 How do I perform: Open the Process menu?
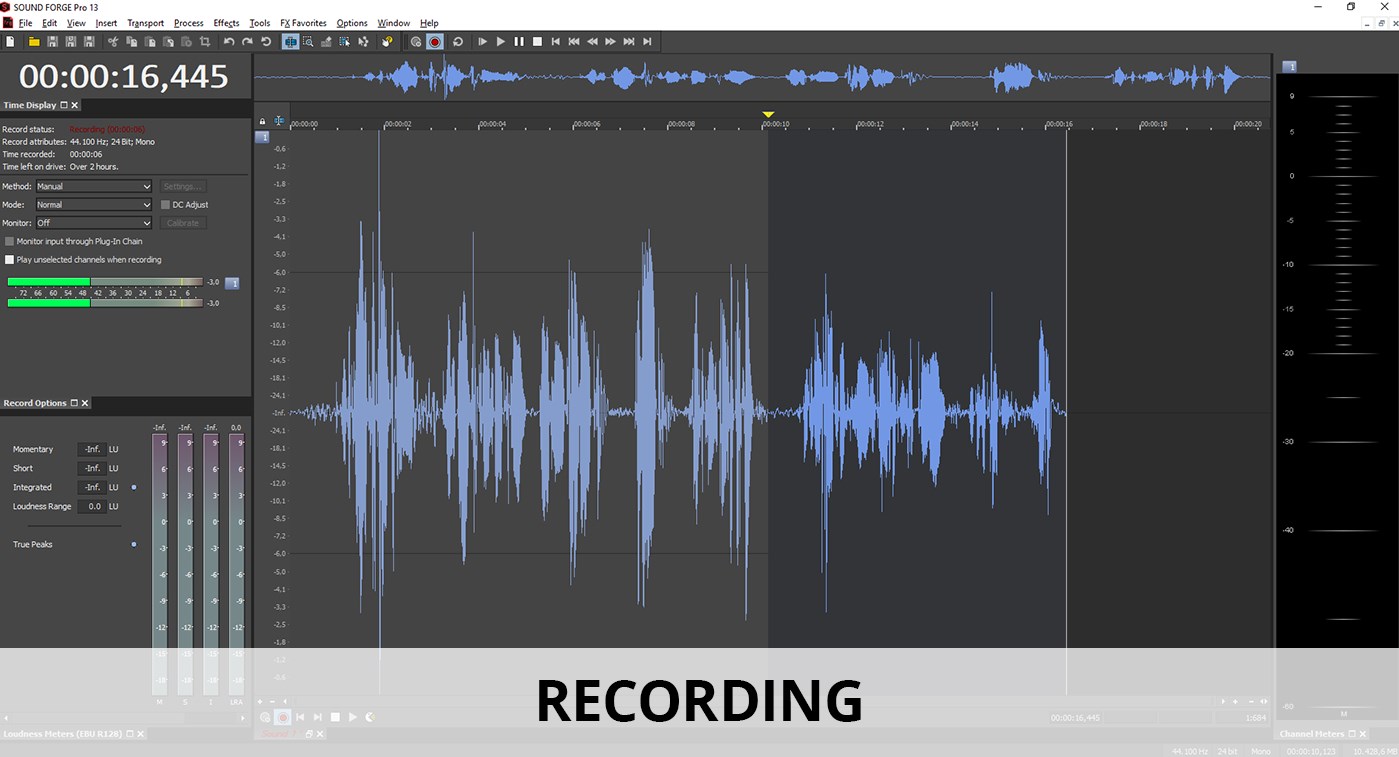click(188, 23)
